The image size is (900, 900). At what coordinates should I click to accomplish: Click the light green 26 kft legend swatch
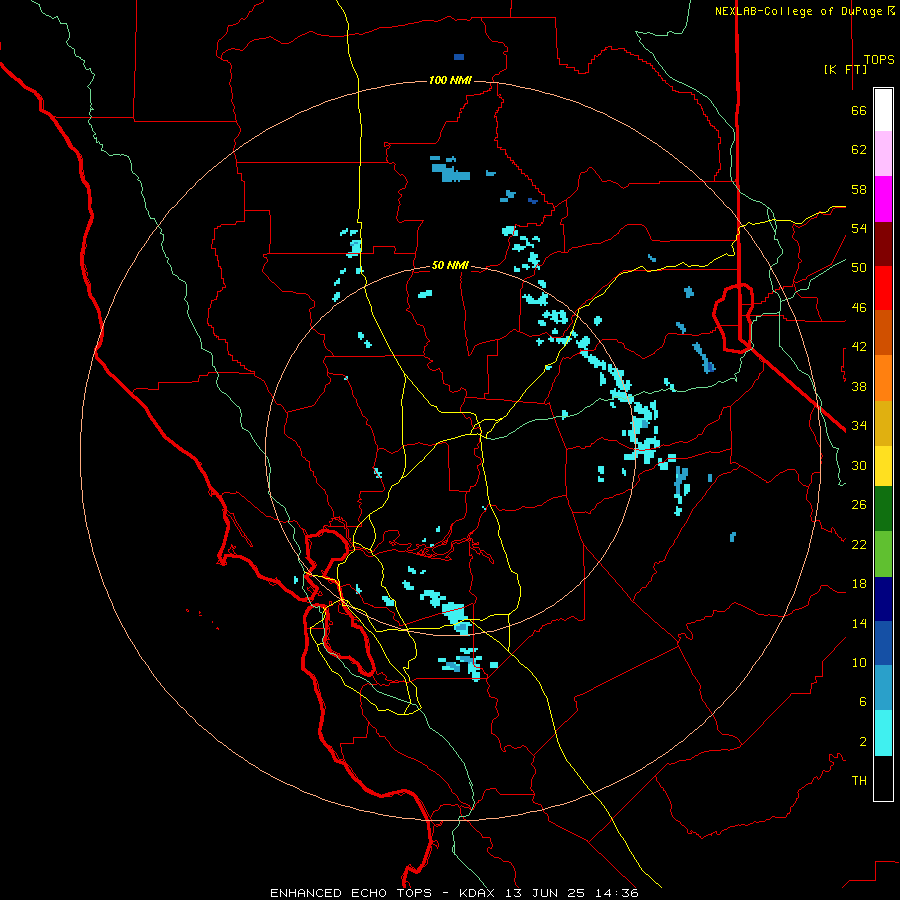point(883,554)
